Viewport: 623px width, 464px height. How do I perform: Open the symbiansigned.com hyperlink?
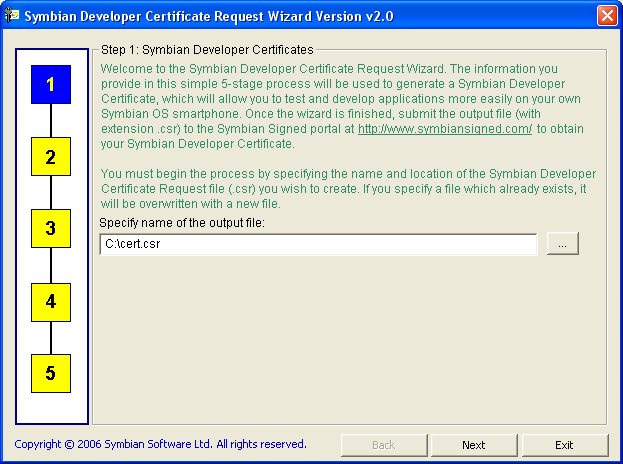click(x=445, y=129)
